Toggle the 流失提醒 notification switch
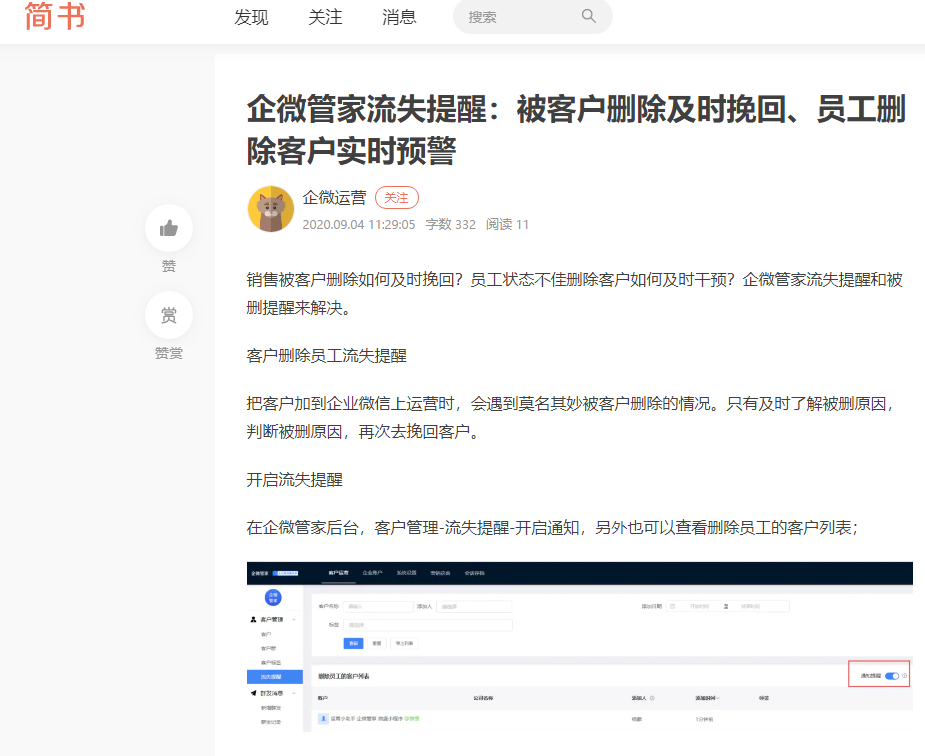 (892, 675)
